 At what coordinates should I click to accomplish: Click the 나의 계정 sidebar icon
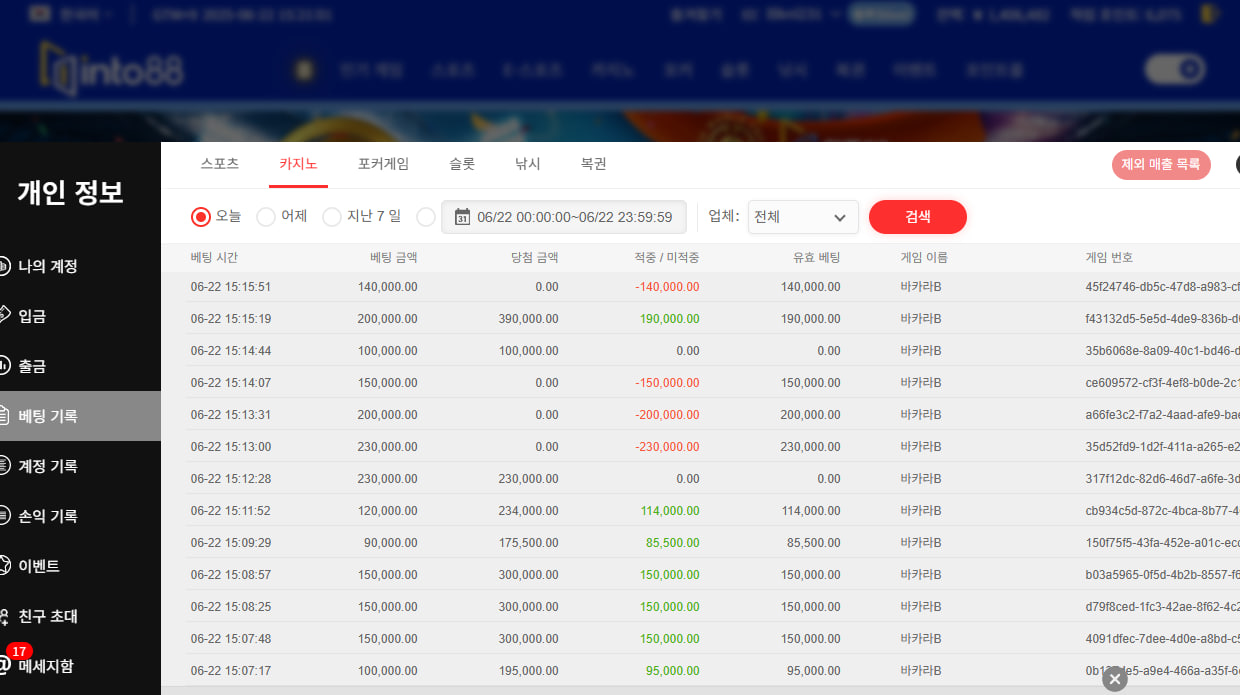click(x=4, y=266)
